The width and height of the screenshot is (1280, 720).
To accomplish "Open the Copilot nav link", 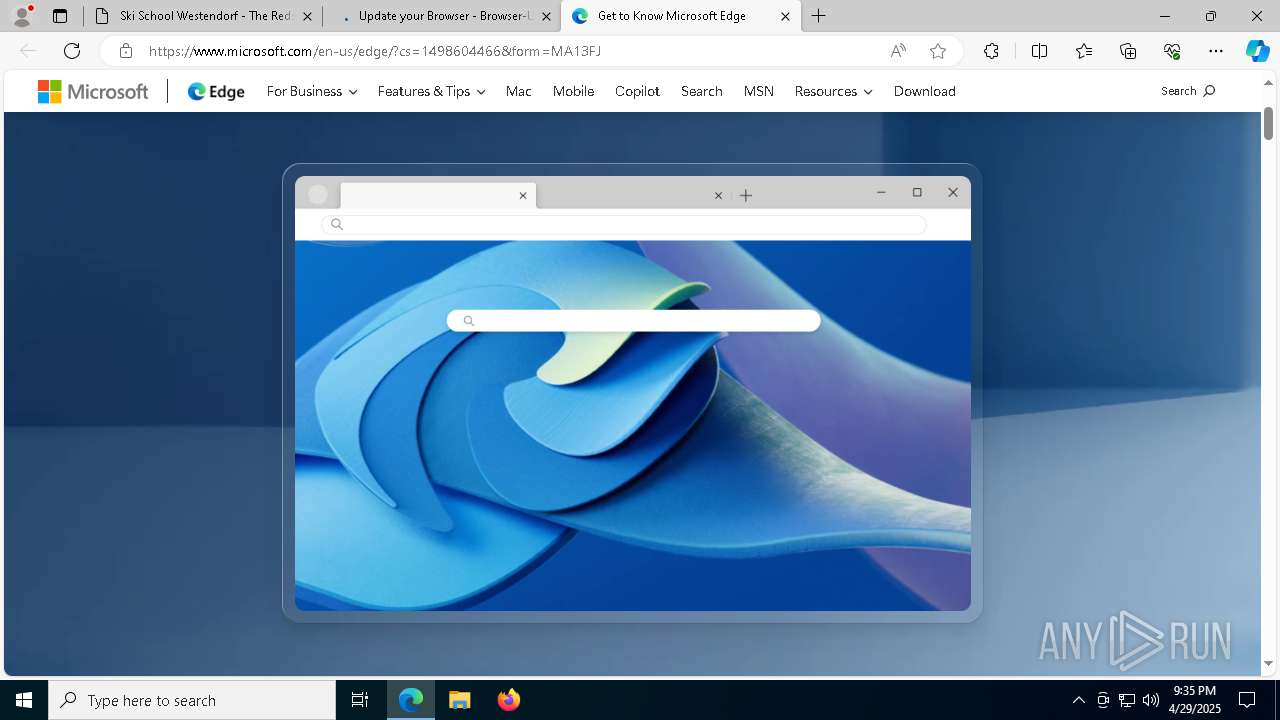I will click(637, 91).
